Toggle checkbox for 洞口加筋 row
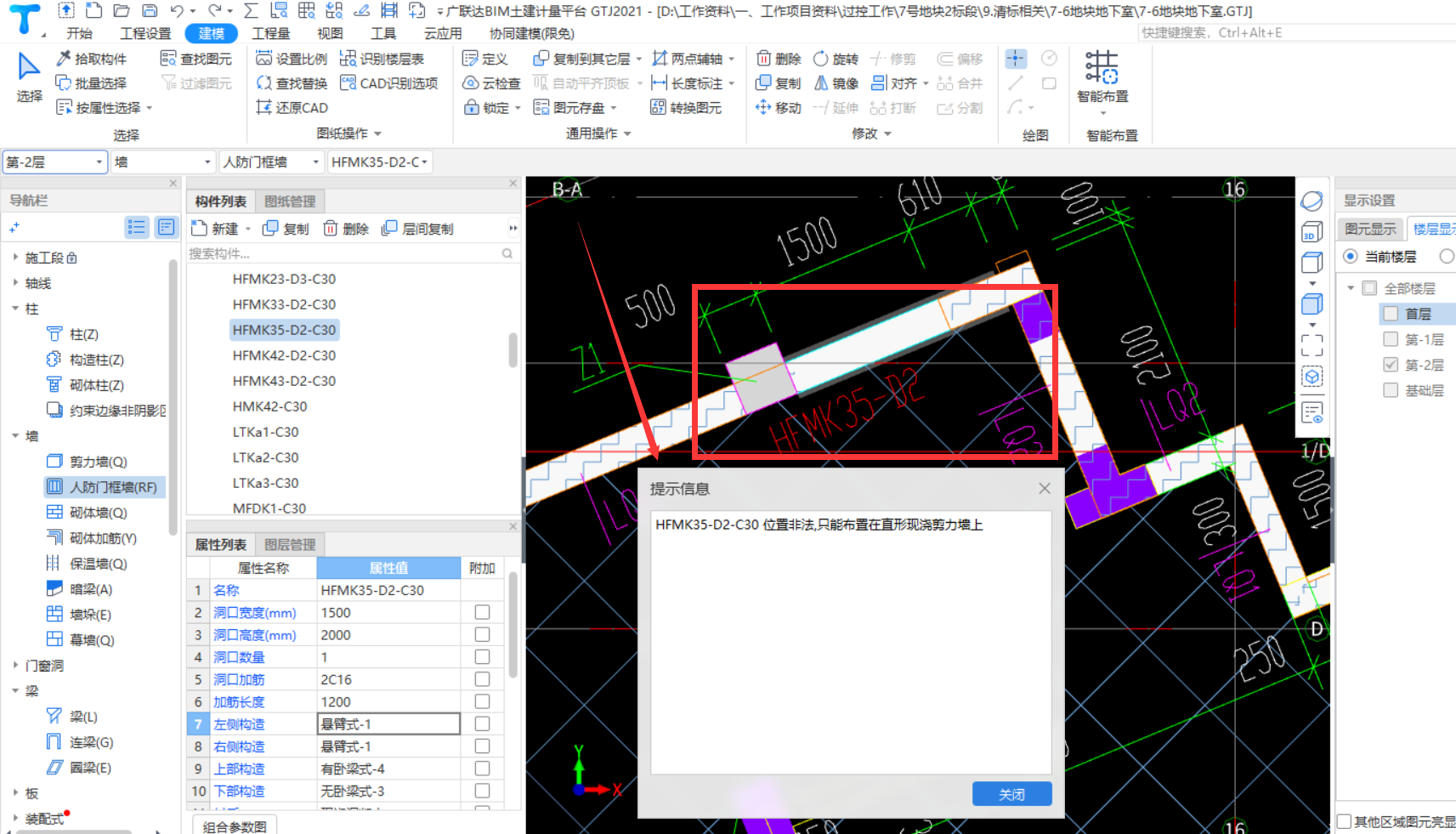 [x=482, y=679]
